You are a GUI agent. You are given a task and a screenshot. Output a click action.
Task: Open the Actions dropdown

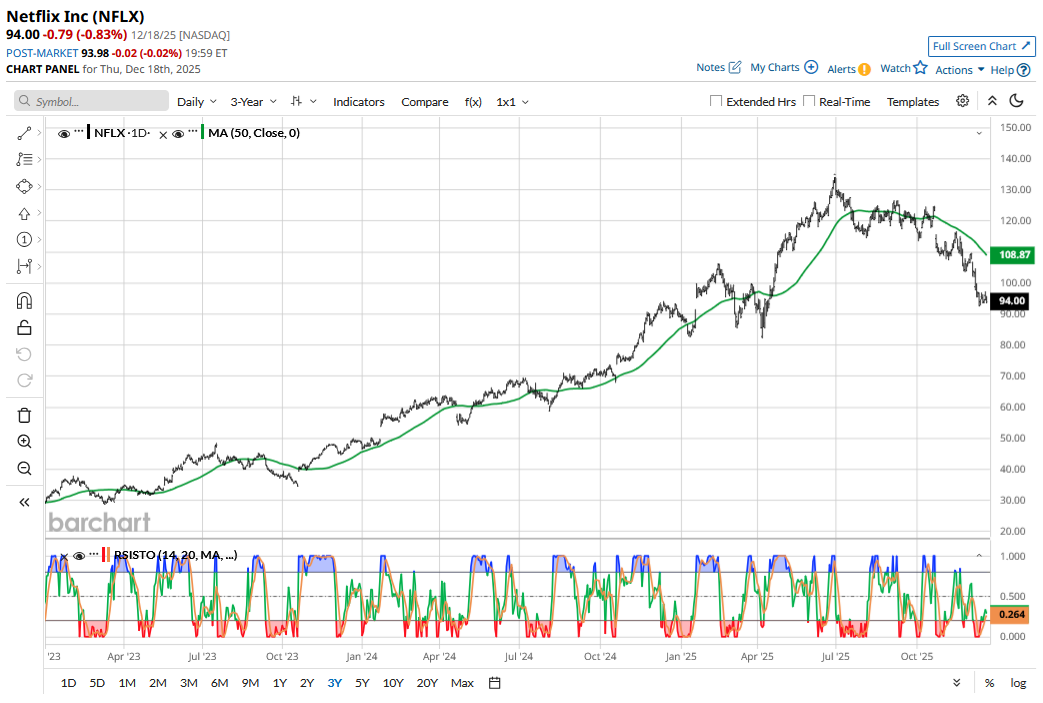(960, 70)
